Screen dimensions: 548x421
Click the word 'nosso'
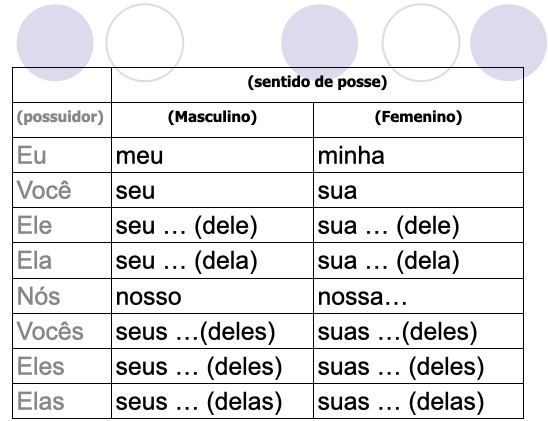[149, 297]
